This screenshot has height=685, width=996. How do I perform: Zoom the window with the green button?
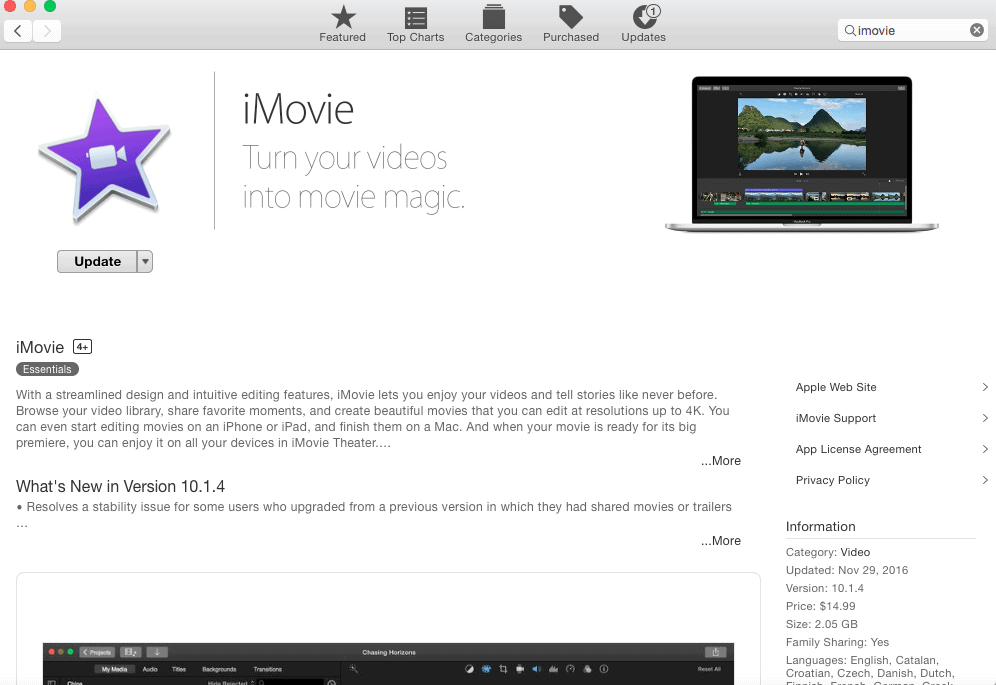pyautogui.click(x=50, y=6)
